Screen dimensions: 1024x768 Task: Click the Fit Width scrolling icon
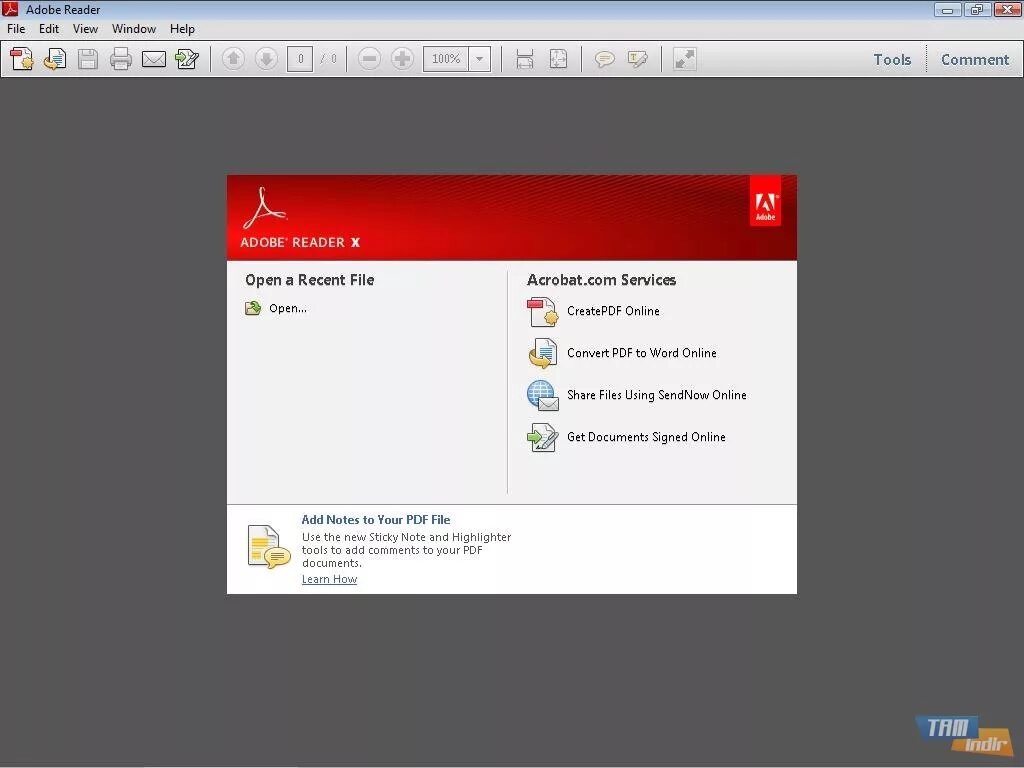(524, 59)
